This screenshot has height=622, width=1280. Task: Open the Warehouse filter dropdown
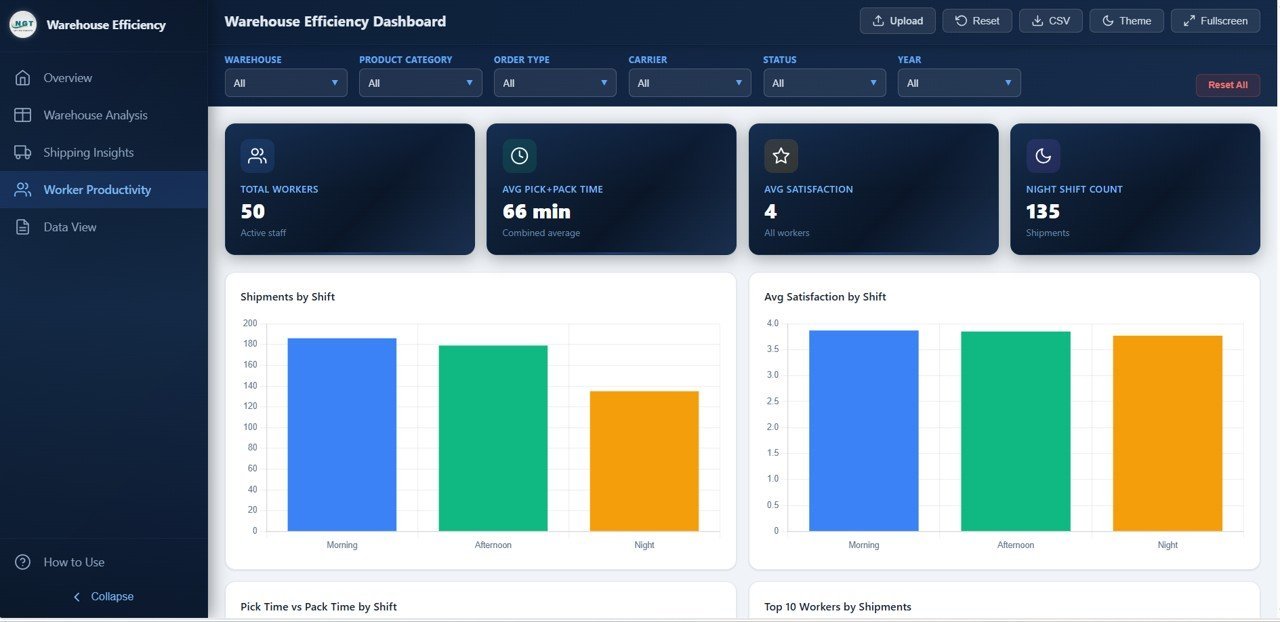(x=286, y=83)
